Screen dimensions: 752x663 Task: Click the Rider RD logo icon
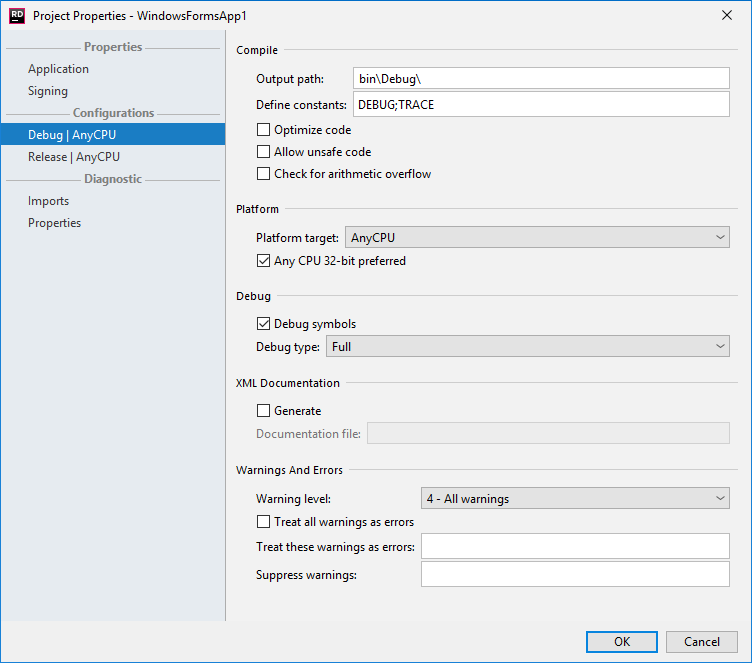pos(17,16)
